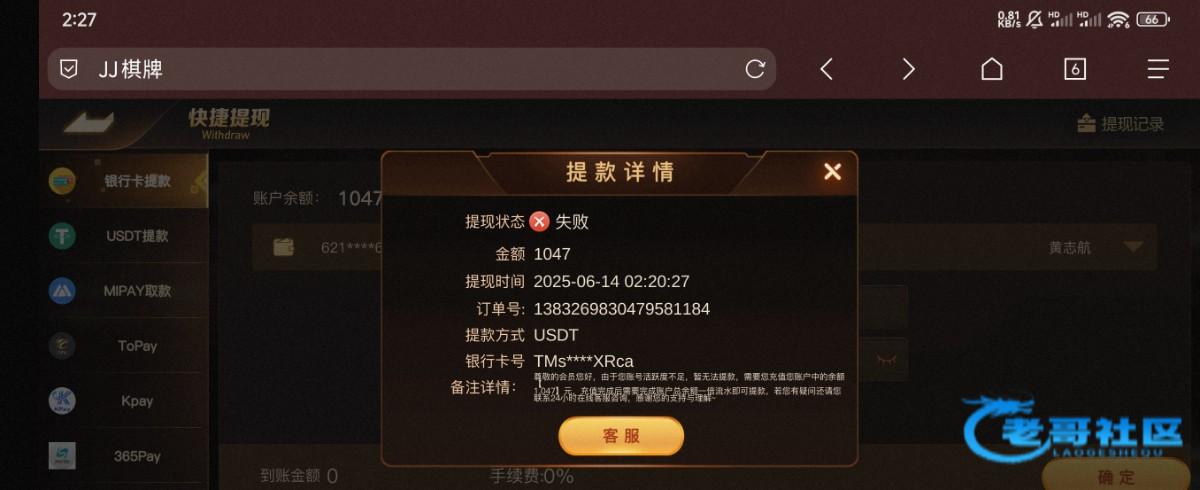This screenshot has width=1200, height=490.
Task: Open the browser home page icon
Action: point(991,69)
